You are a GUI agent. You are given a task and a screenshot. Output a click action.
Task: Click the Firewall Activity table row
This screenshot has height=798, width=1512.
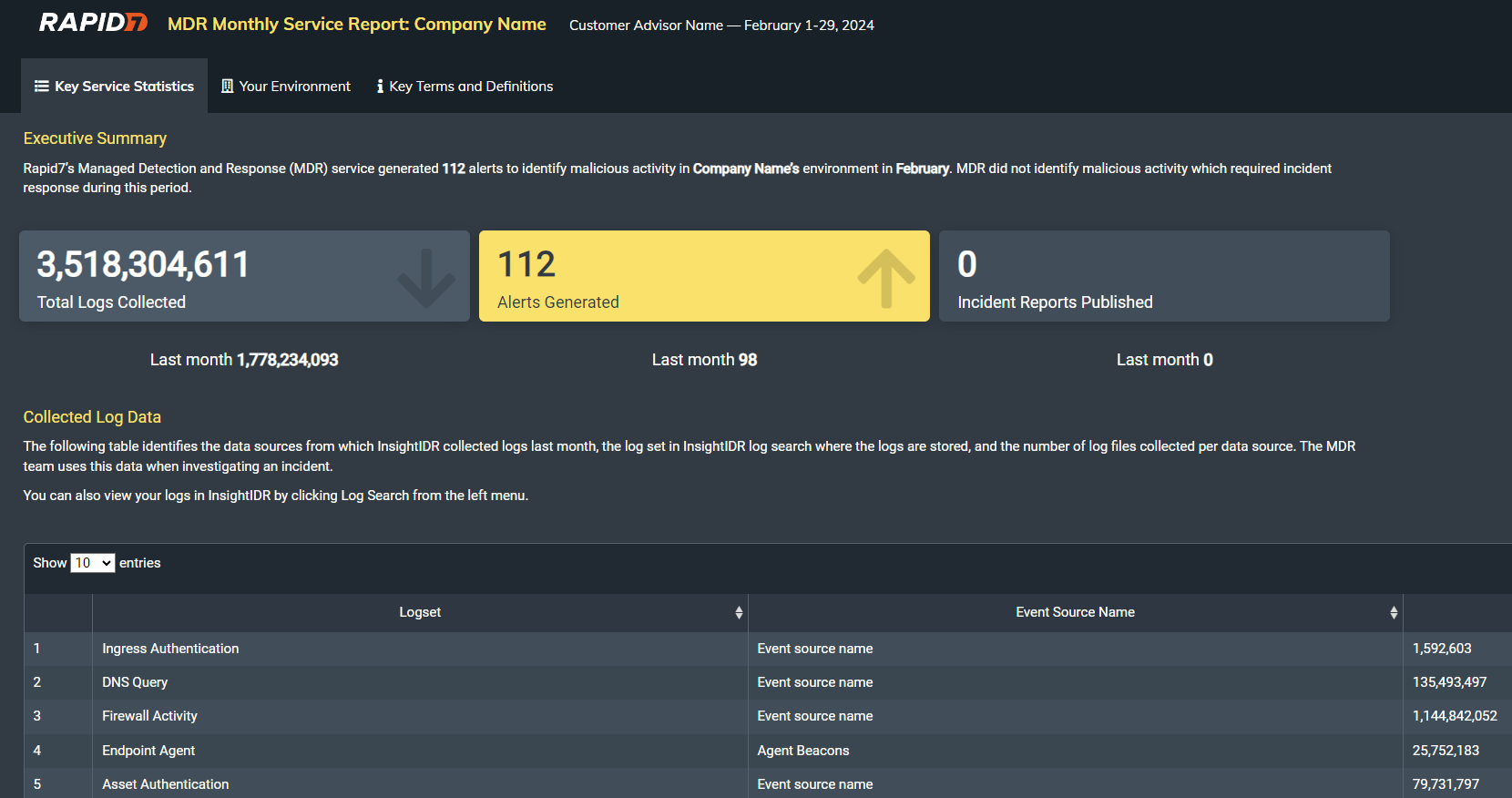tap(149, 716)
